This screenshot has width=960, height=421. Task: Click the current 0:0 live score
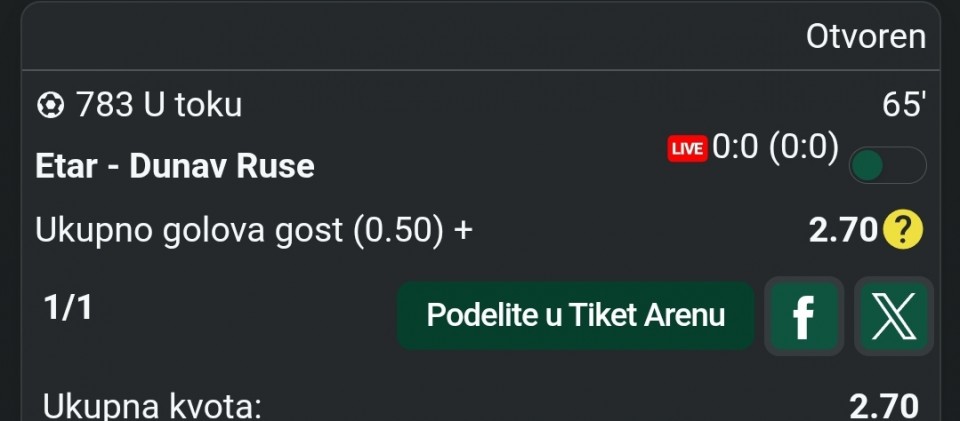[735, 148]
